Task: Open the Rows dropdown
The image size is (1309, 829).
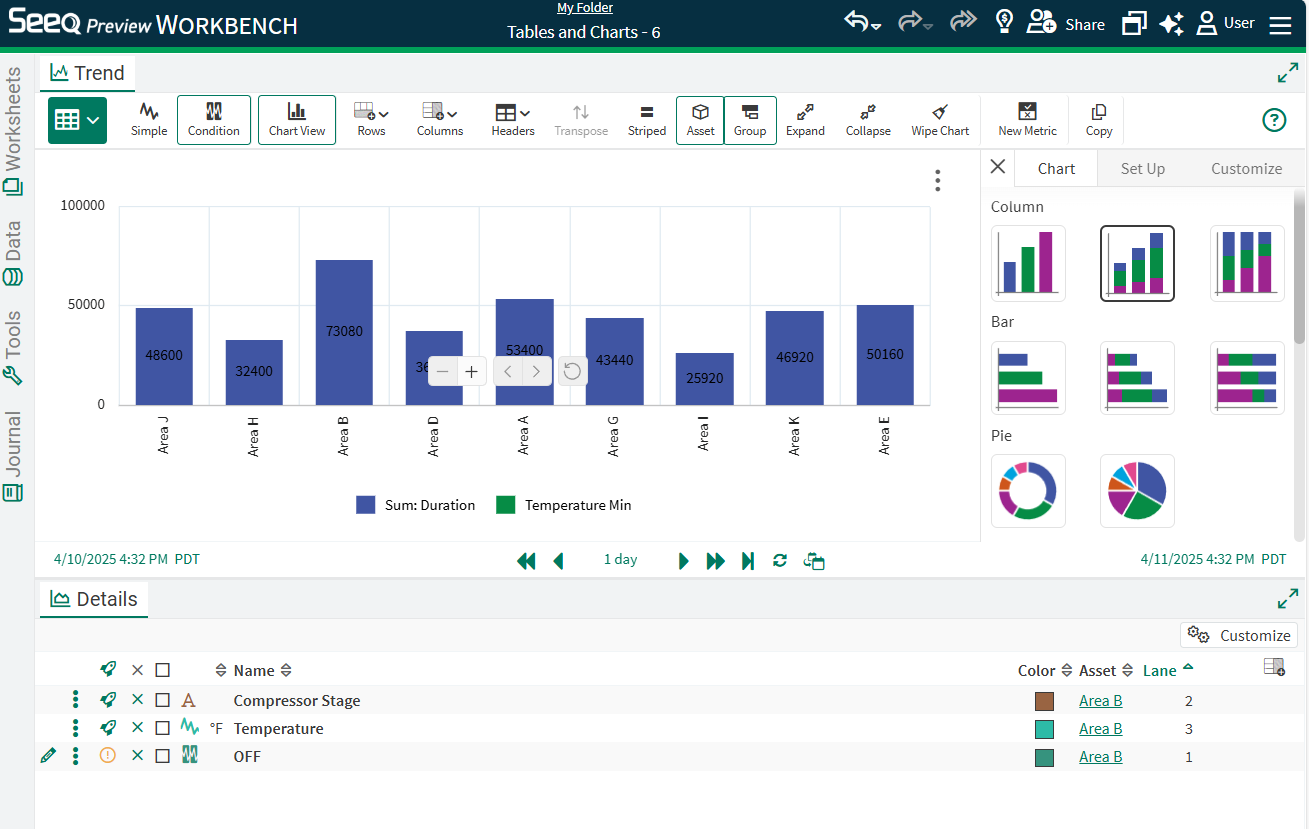Action: pyautogui.click(x=371, y=119)
